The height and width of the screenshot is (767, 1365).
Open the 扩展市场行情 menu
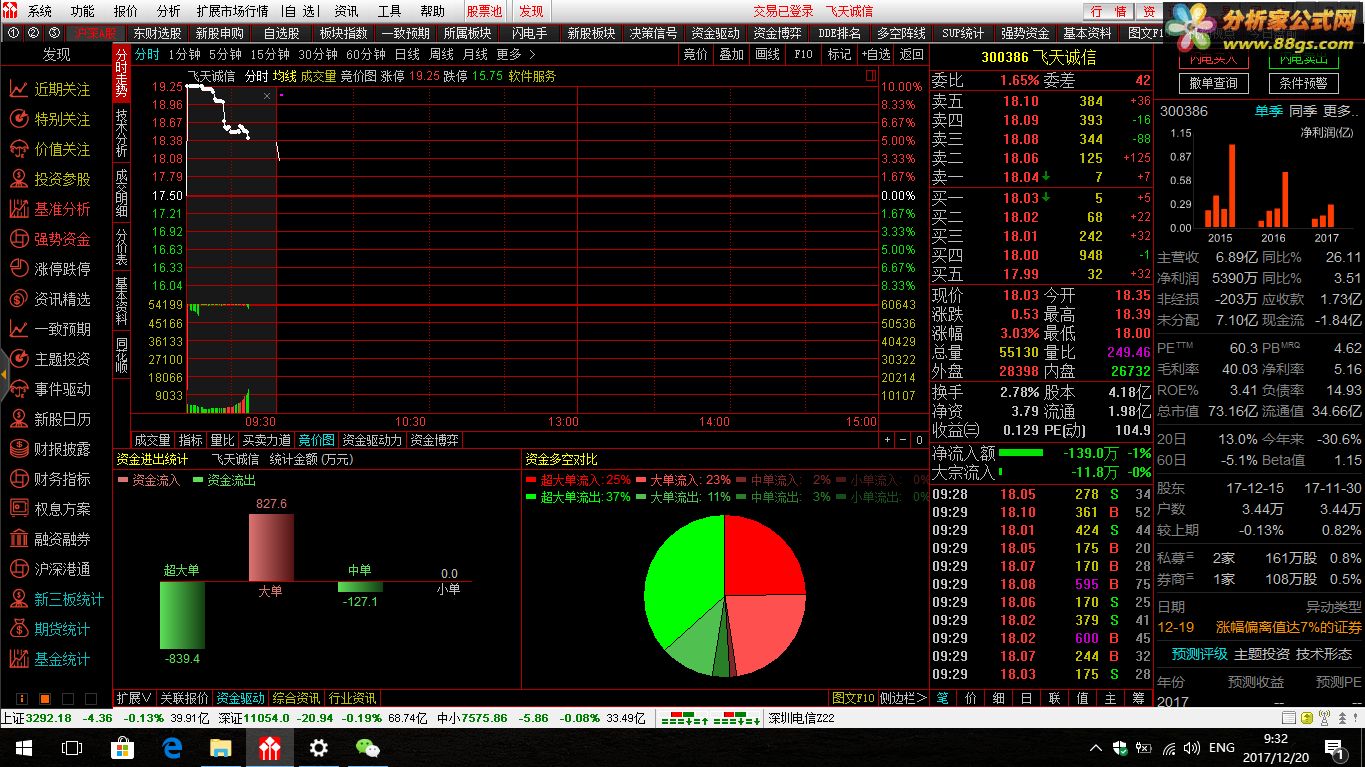(x=232, y=11)
